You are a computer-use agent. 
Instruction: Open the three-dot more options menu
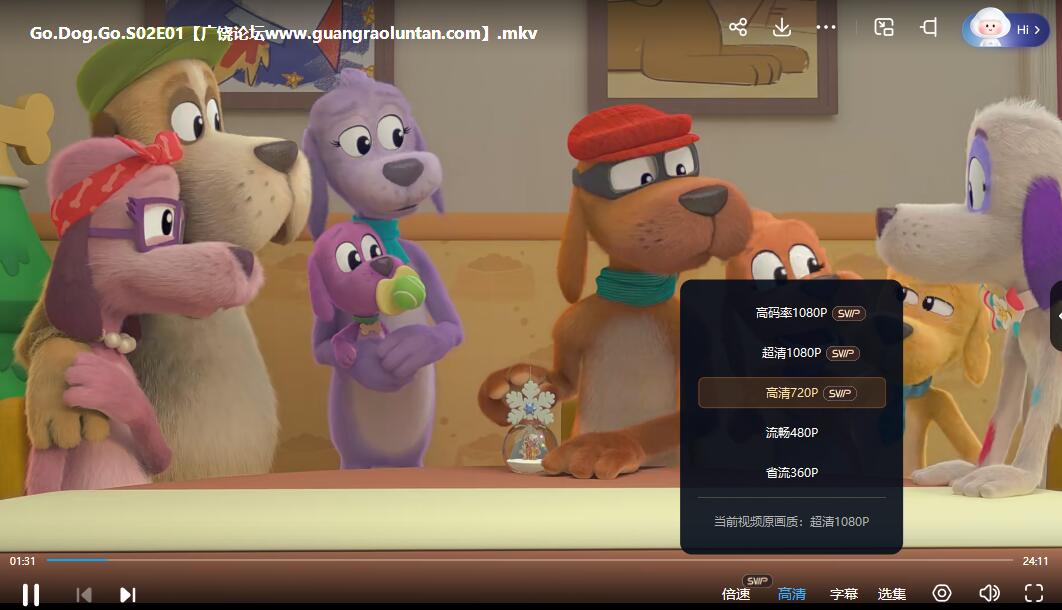point(826,27)
